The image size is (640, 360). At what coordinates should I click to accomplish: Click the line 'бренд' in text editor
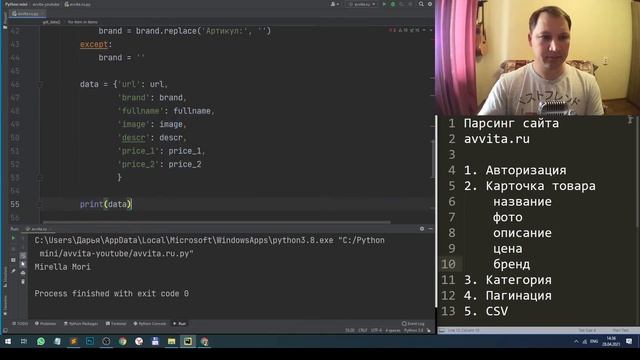click(x=511, y=264)
